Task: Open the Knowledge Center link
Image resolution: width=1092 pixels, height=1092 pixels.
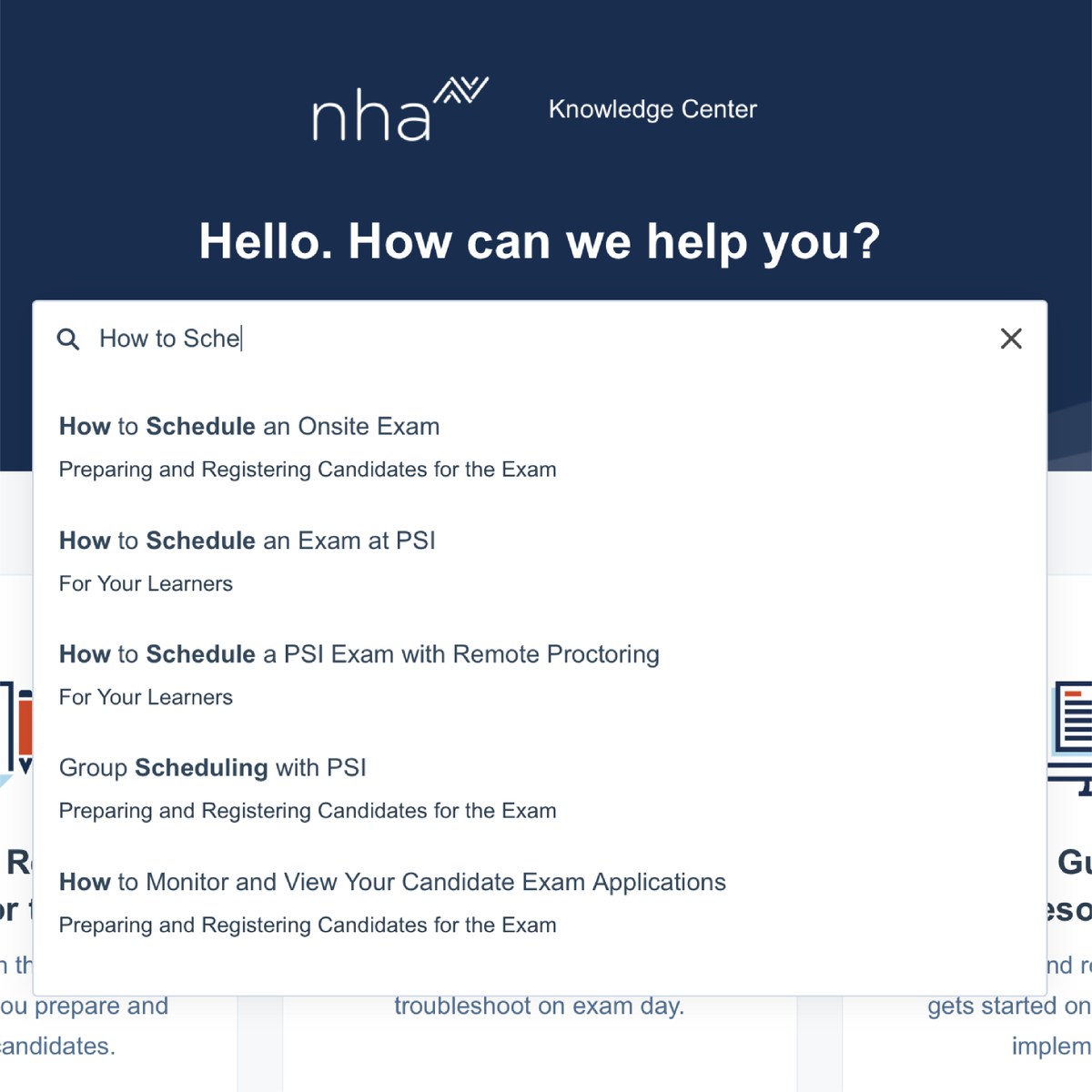Action: (652, 109)
